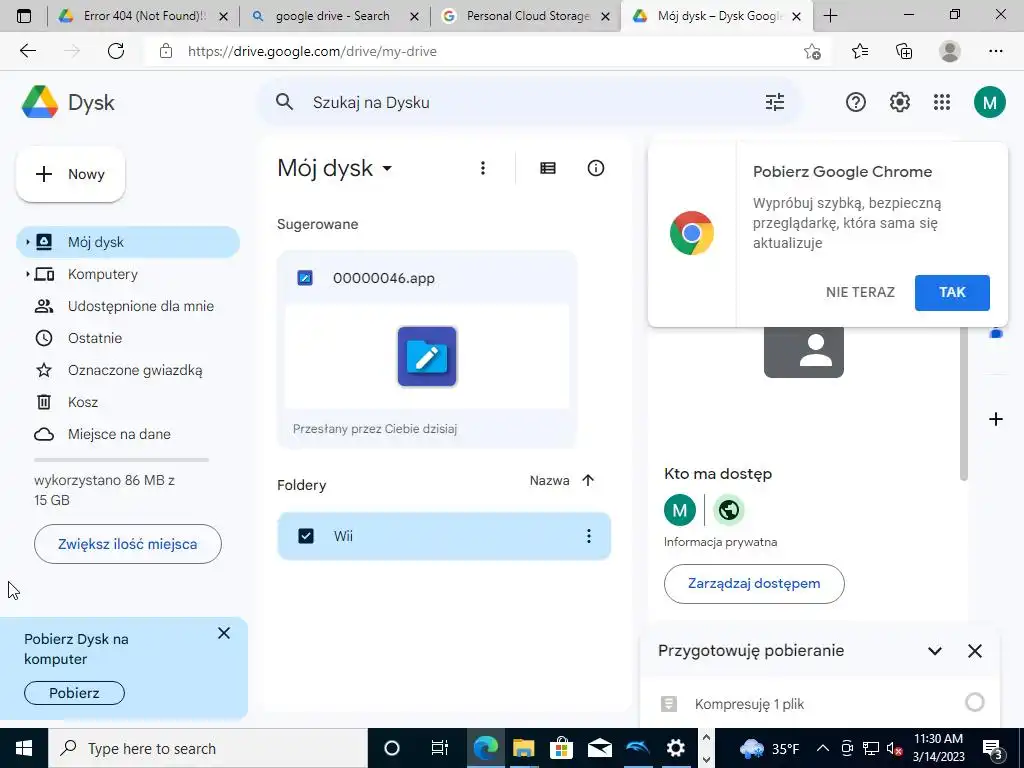Open the Mój dysk three-dot menu

click(x=483, y=168)
